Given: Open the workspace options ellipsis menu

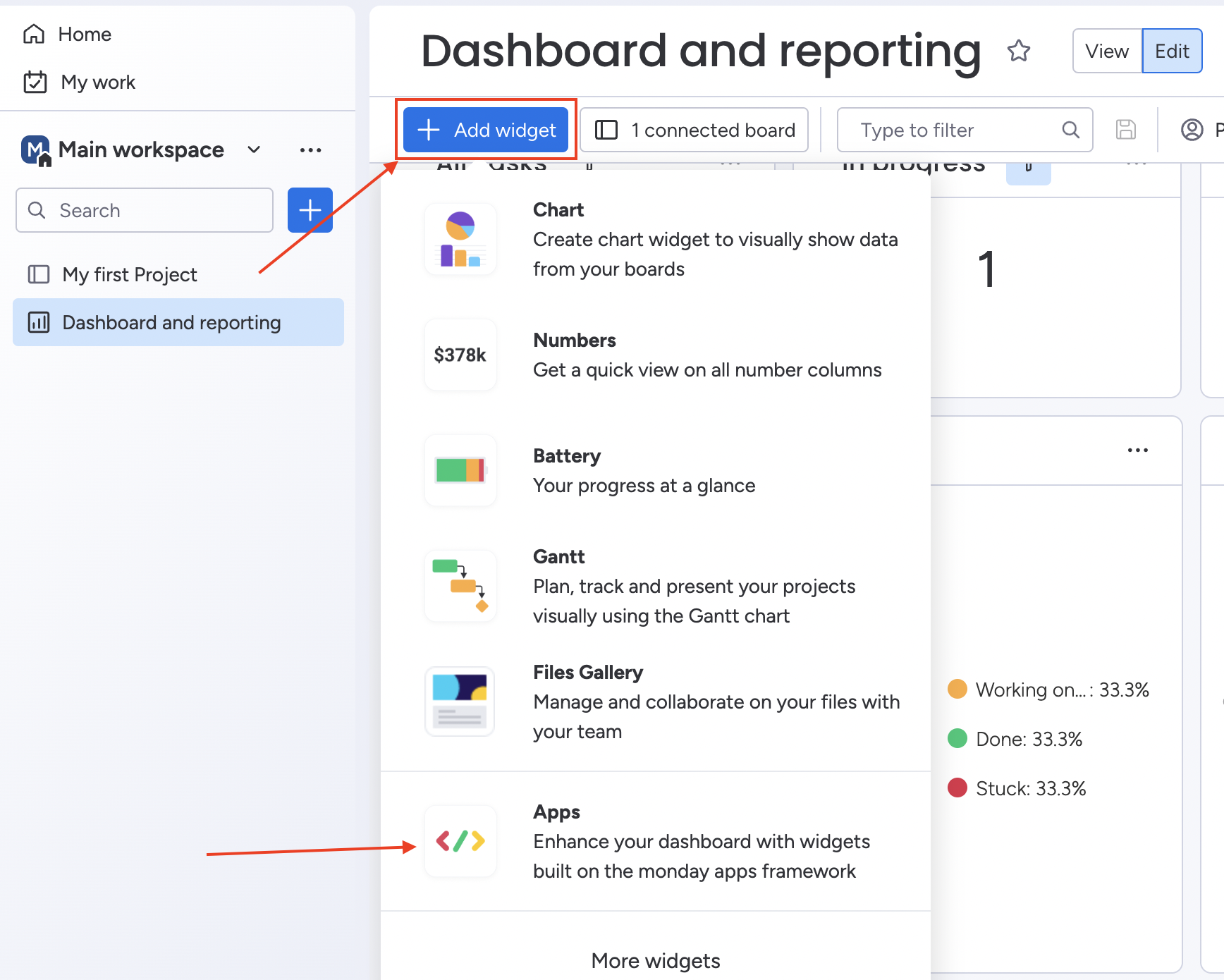Looking at the screenshot, I should [x=310, y=149].
